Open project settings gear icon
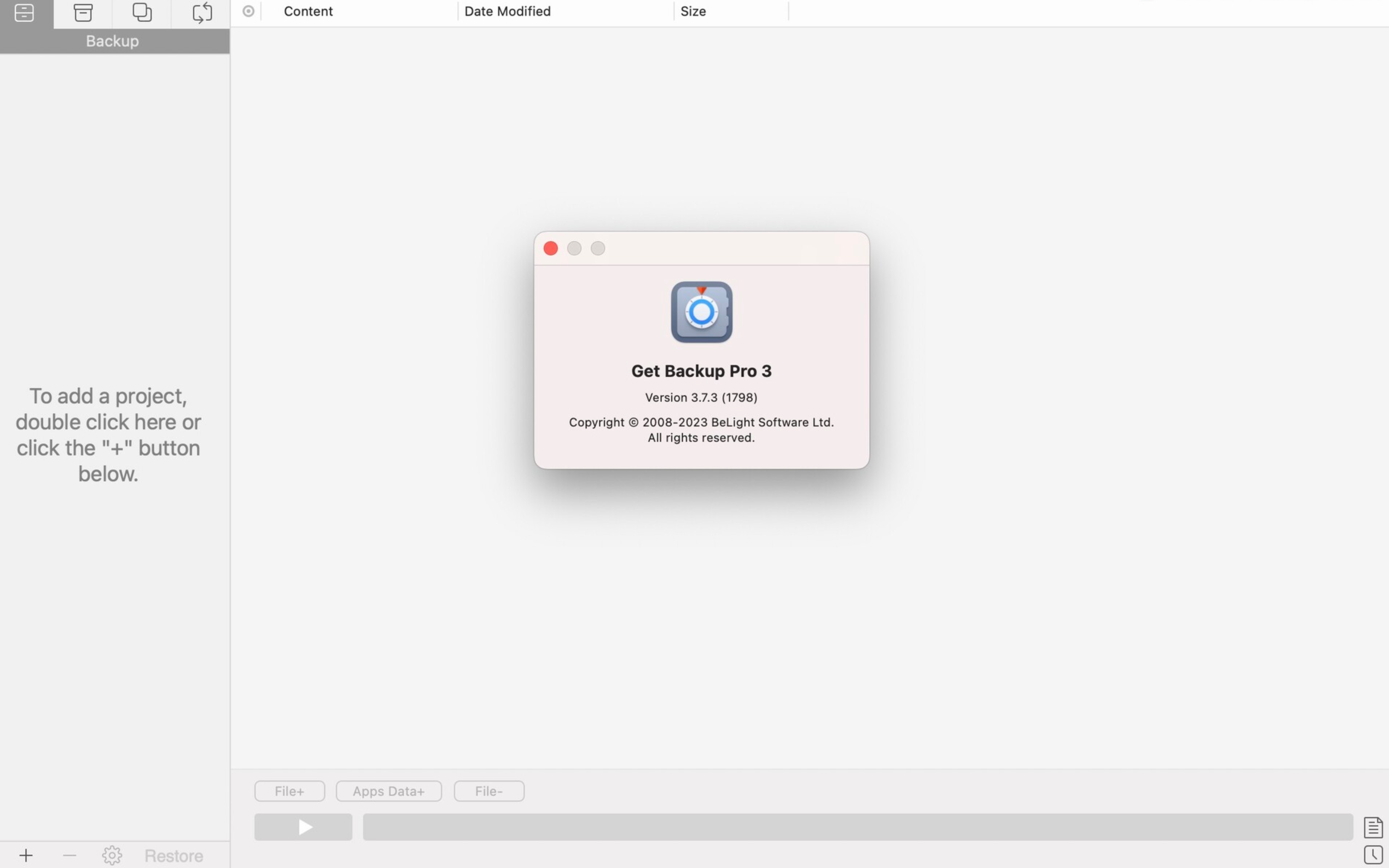The image size is (1389, 868). (x=112, y=855)
